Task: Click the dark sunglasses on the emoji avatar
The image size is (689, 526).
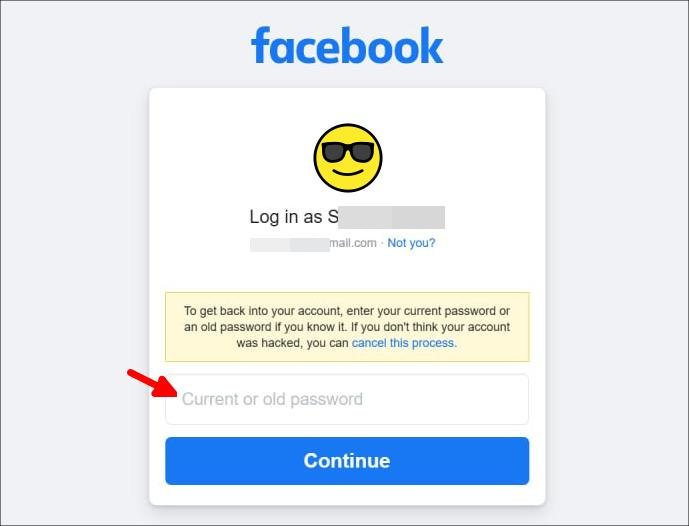Action: (348, 152)
